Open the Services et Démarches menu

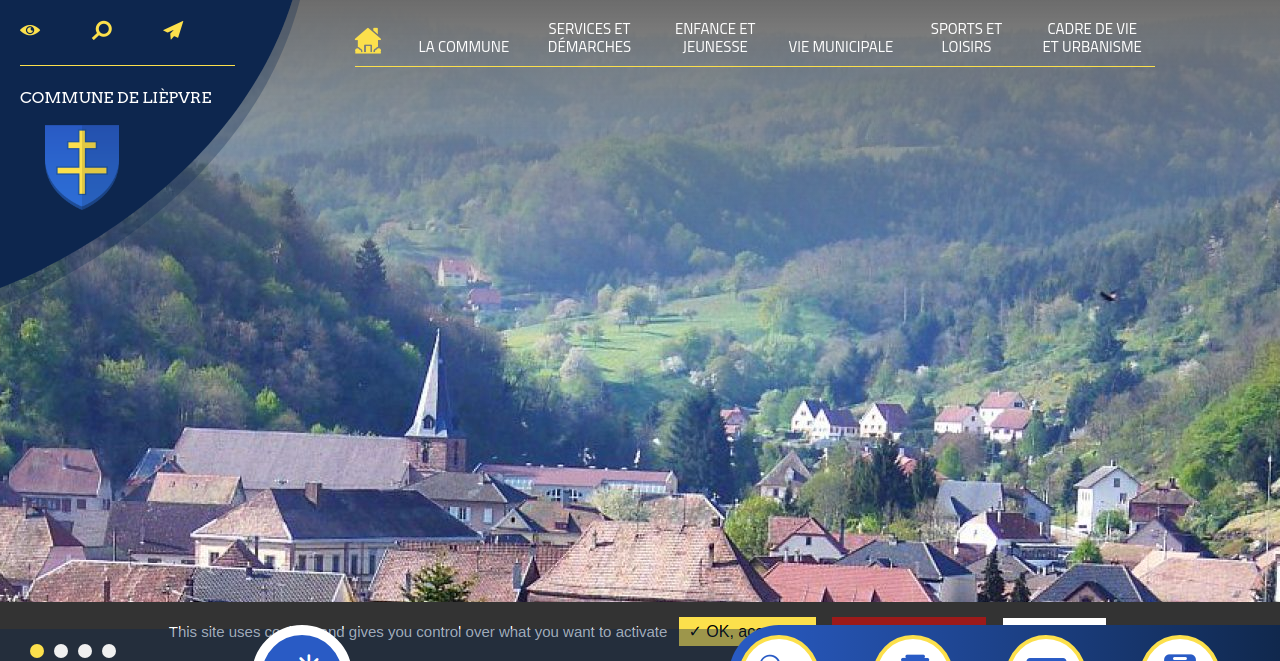coord(590,37)
